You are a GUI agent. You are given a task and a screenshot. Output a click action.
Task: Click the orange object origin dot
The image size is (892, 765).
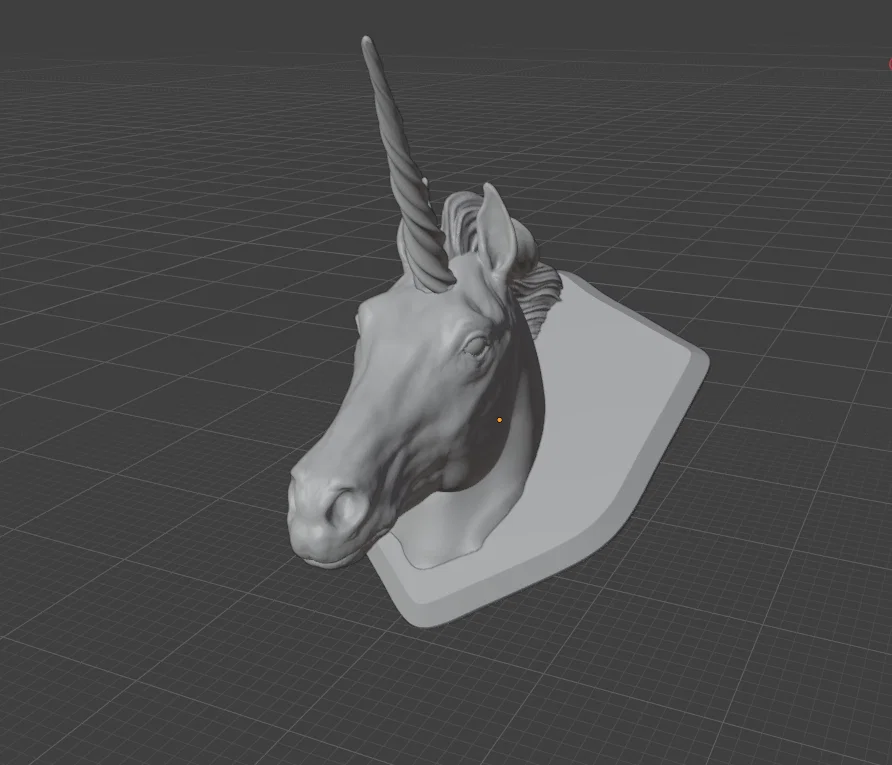point(499,420)
